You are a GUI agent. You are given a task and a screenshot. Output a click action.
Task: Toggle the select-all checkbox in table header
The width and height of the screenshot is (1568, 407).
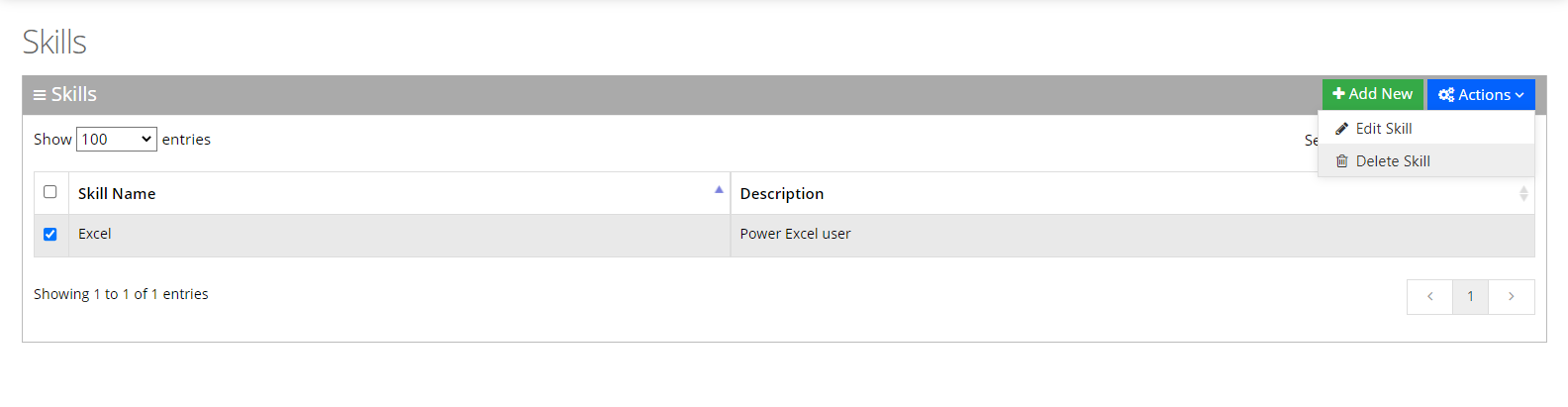click(50, 192)
